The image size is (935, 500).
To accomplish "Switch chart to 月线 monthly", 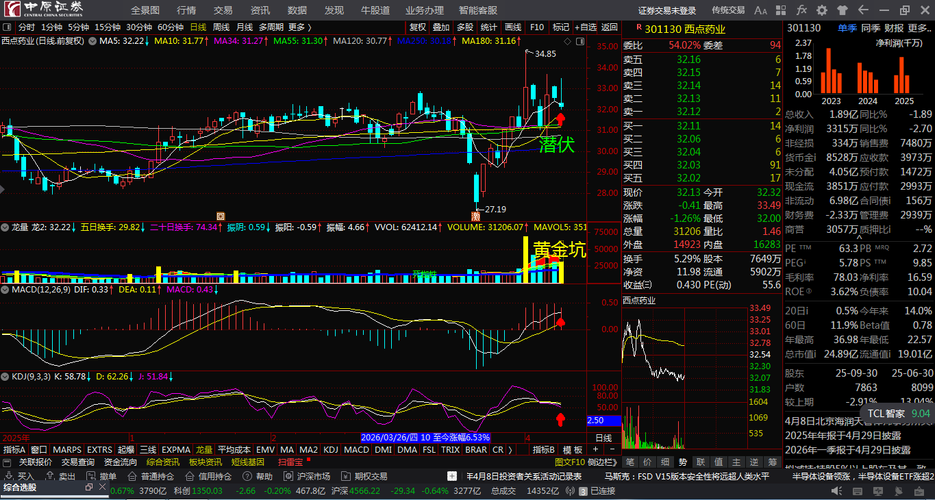I will (x=244, y=27).
